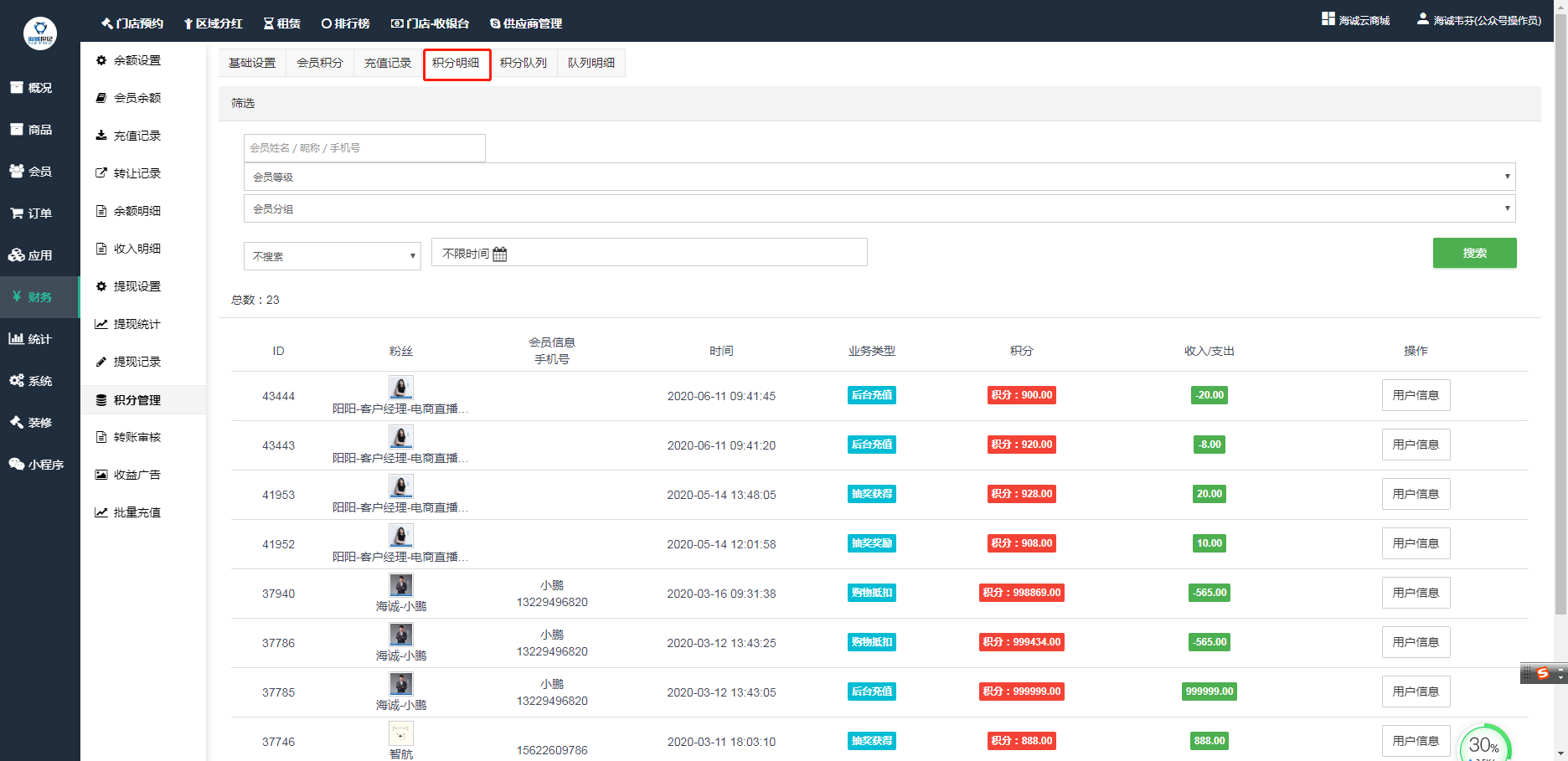The width and height of the screenshot is (1568, 761).
Task: Click the site logo in top-left corner
Action: (39, 33)
